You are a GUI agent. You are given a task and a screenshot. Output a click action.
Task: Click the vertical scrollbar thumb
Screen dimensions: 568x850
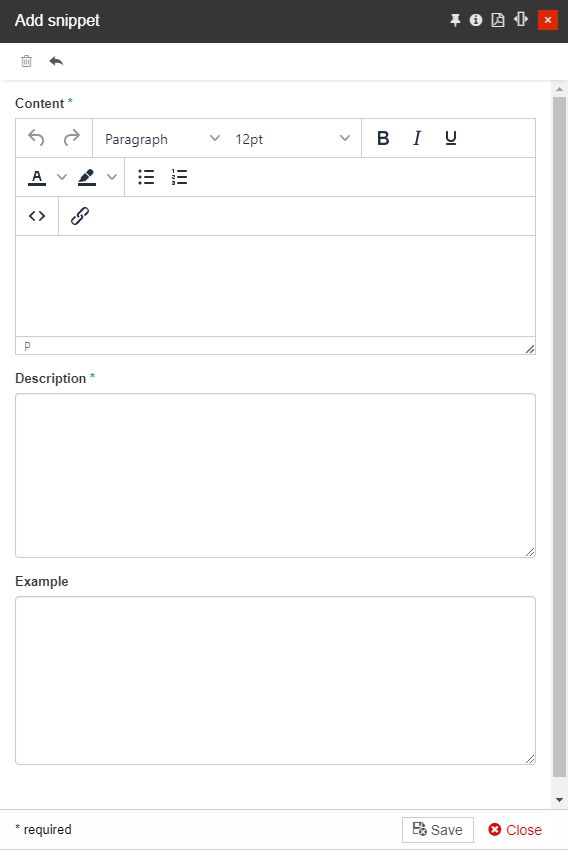[x=559, y=437]
